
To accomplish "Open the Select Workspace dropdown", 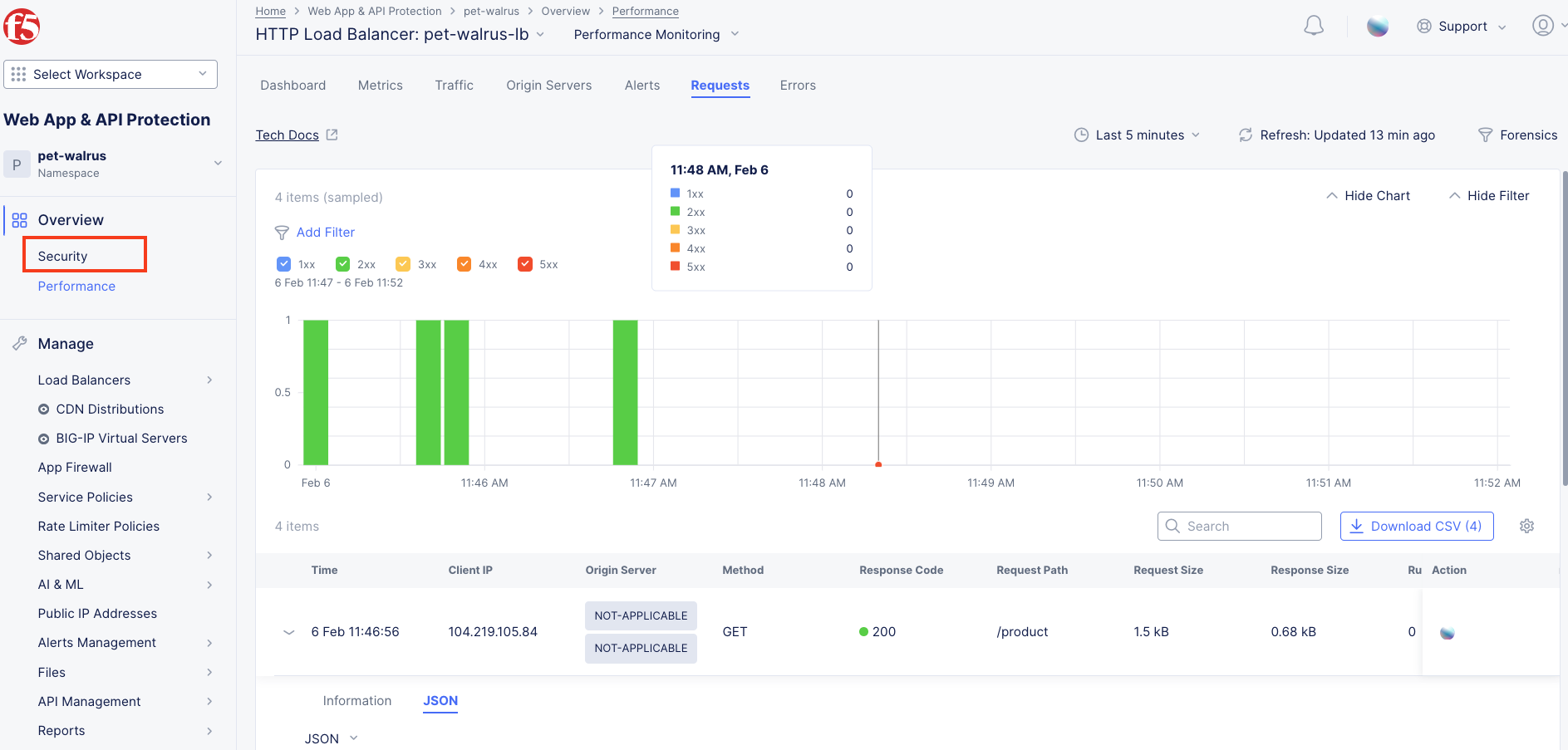I will [111, 74].
